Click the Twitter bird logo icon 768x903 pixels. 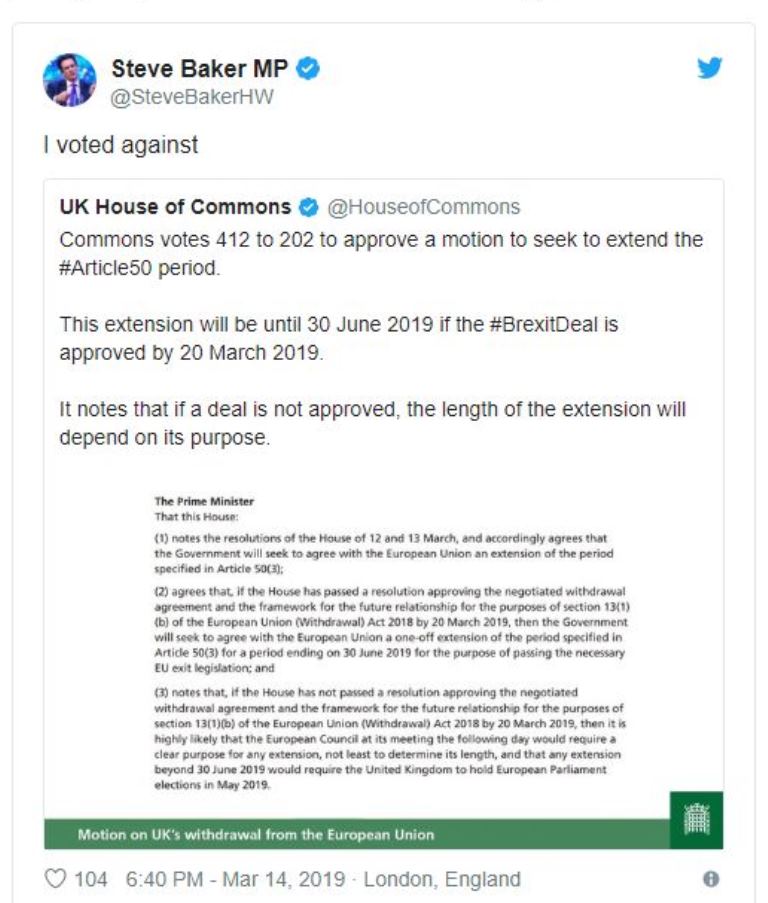coord(708,69)
